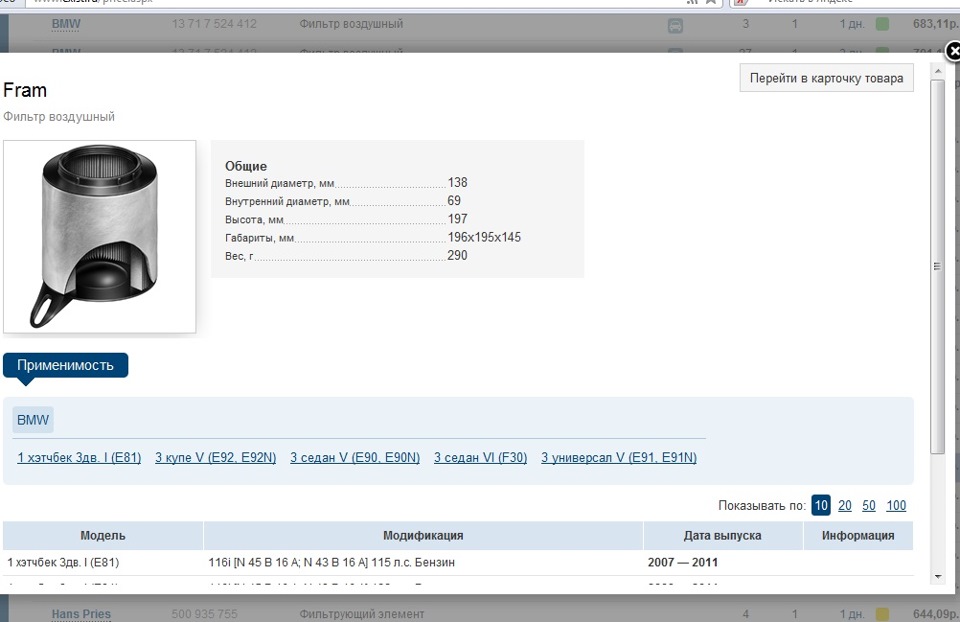Click part number 500 935 755
Viewport: 960px width, 622px height.
204,613
